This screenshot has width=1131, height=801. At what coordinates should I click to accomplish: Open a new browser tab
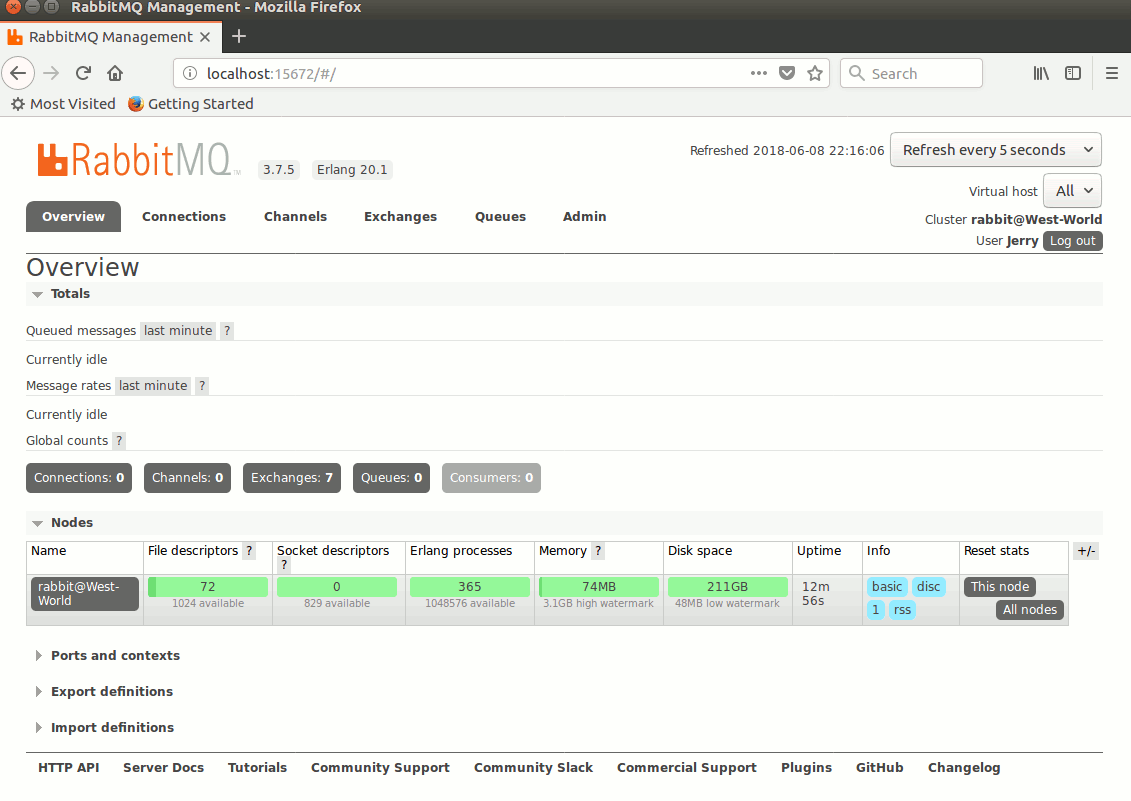pos(239,36)
